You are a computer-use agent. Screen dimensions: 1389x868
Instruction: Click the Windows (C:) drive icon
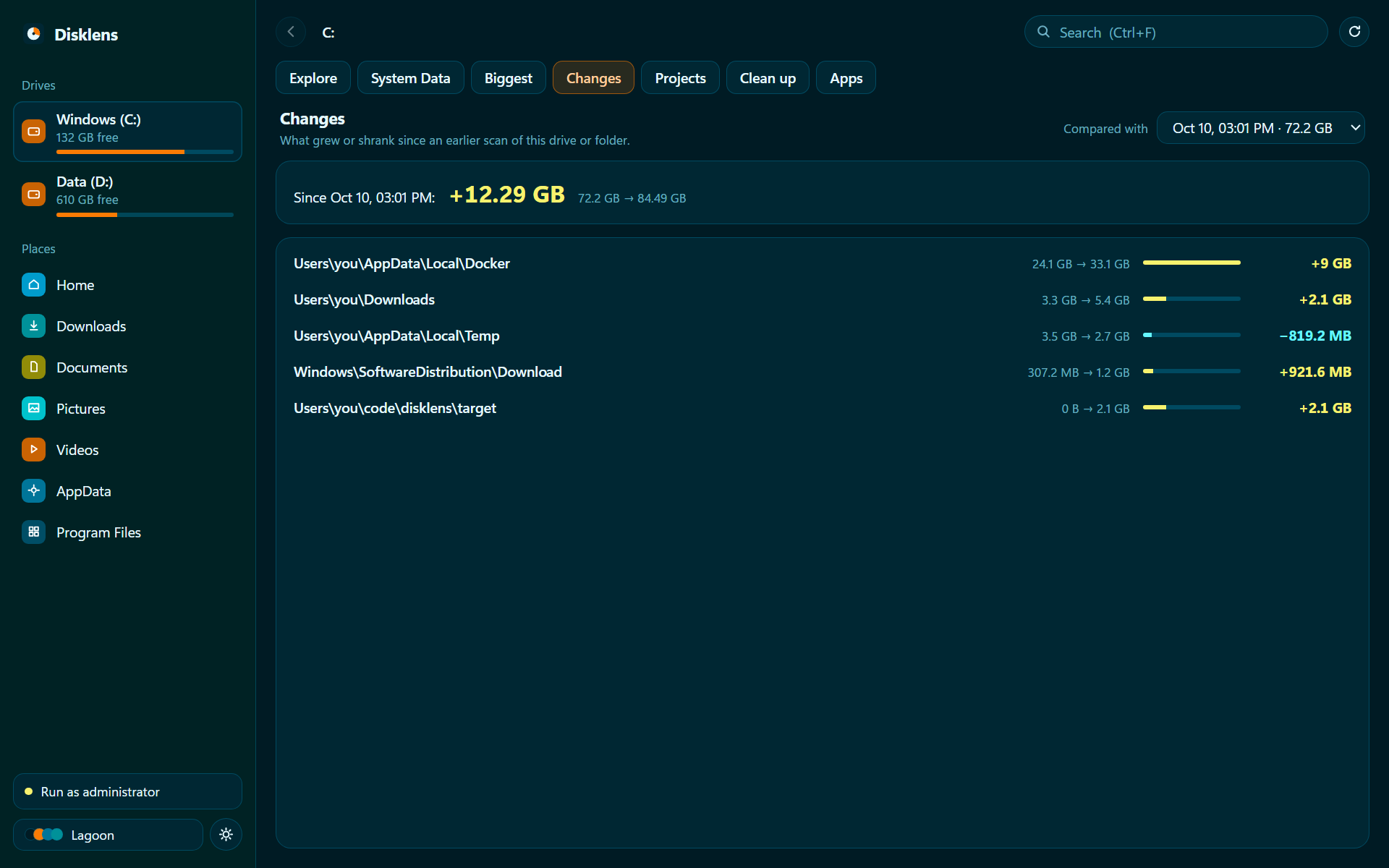[33, 132]
